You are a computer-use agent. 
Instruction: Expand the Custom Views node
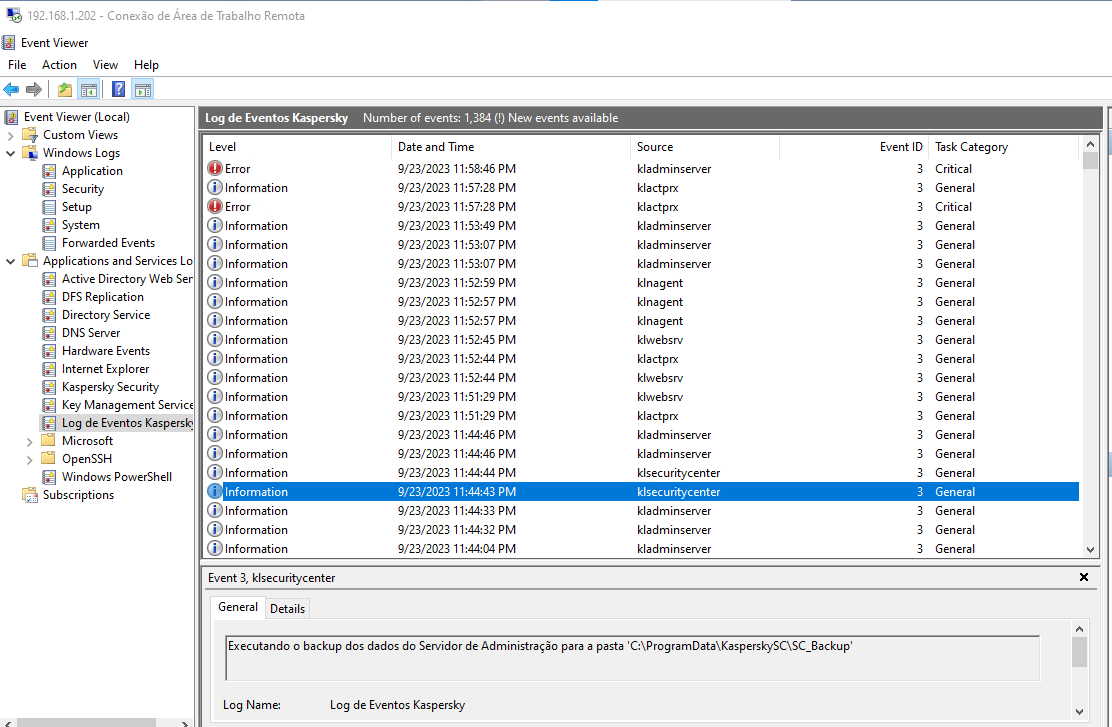[x=11, y=135]
